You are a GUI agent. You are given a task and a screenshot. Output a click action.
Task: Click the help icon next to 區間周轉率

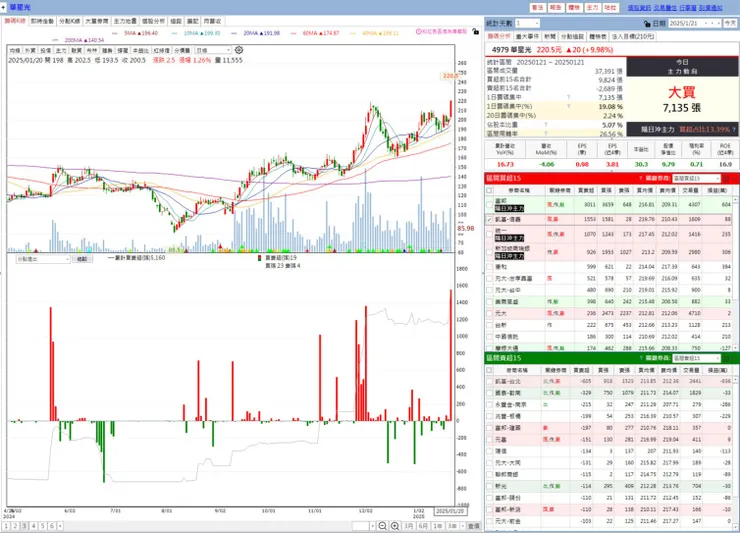coord(546,134)
